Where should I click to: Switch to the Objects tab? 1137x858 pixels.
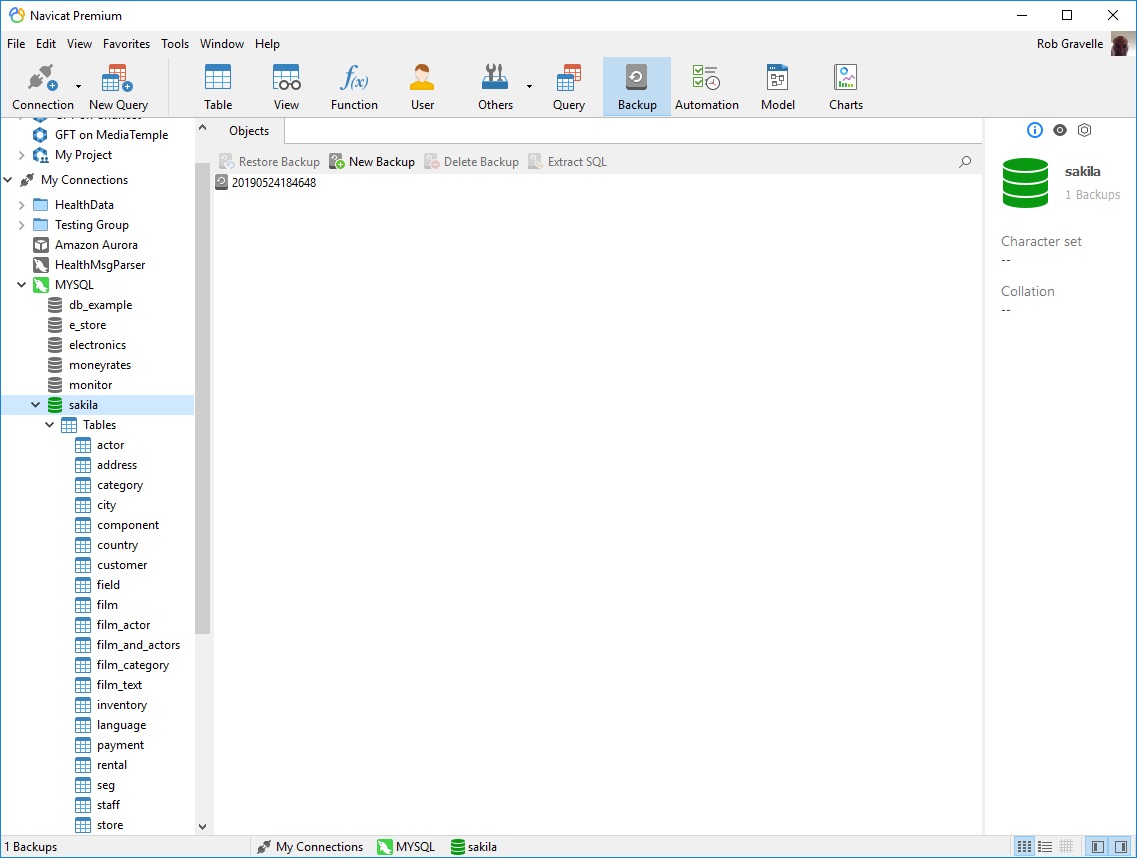click(249, 131)
